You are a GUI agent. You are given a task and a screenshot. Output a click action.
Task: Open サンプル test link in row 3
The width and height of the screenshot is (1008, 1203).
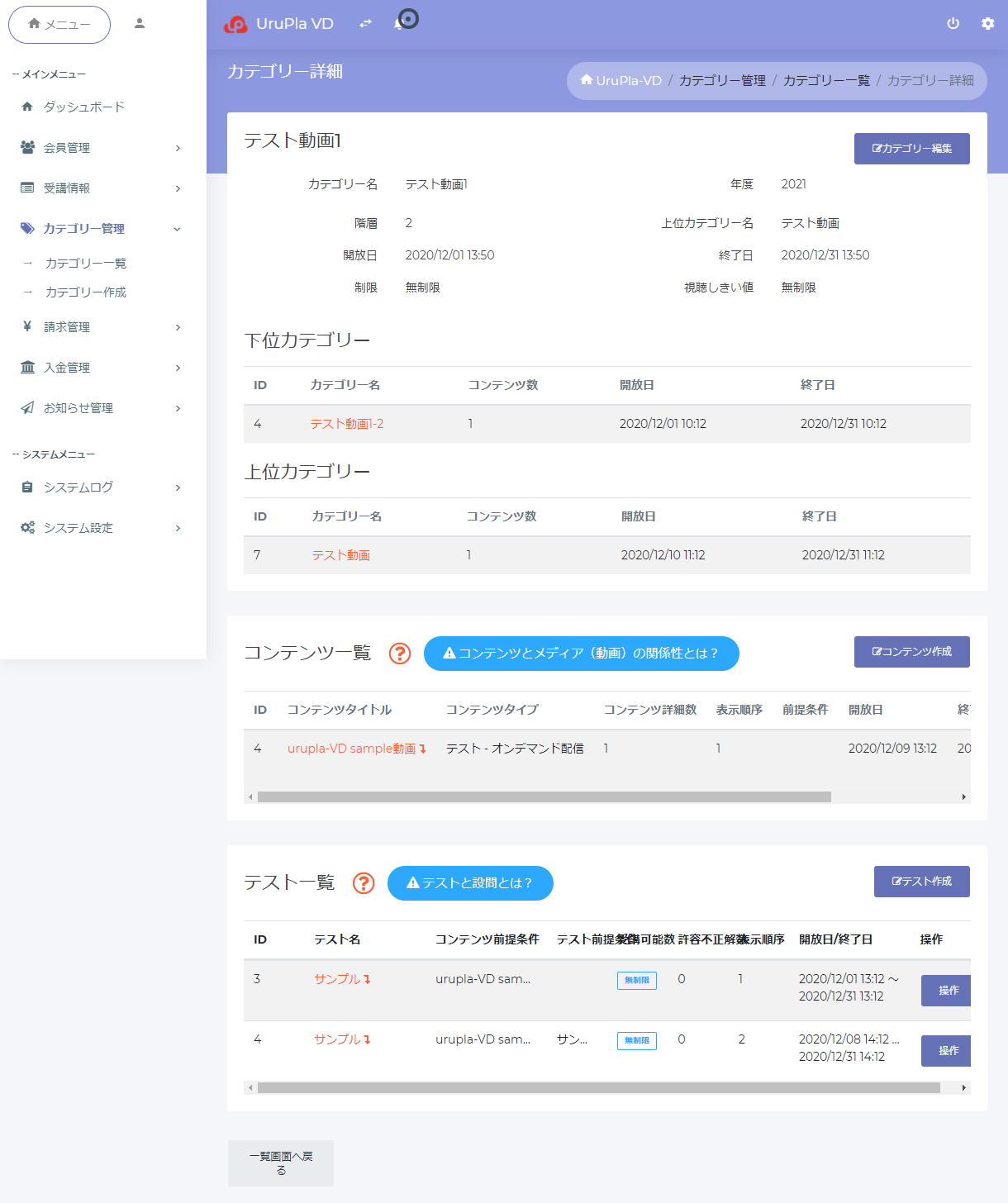click(x=337, y=979)
